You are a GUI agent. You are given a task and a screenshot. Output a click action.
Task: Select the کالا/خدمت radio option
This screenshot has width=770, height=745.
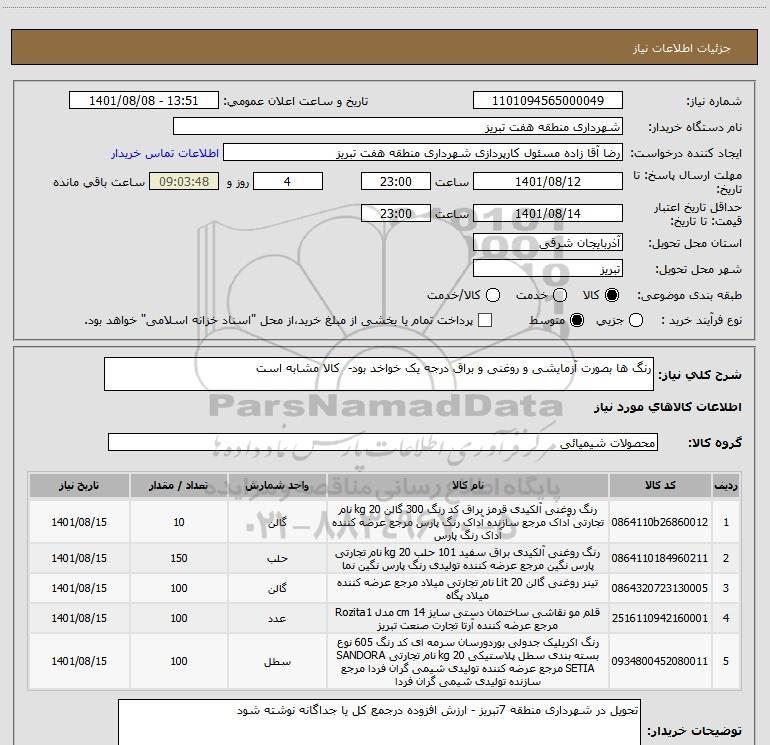point(493,295)
